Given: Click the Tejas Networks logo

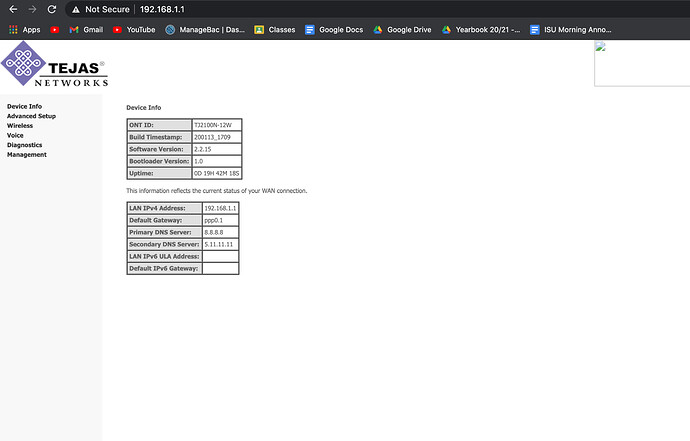Looking at the screenshot, I should [x=54, y=66].
